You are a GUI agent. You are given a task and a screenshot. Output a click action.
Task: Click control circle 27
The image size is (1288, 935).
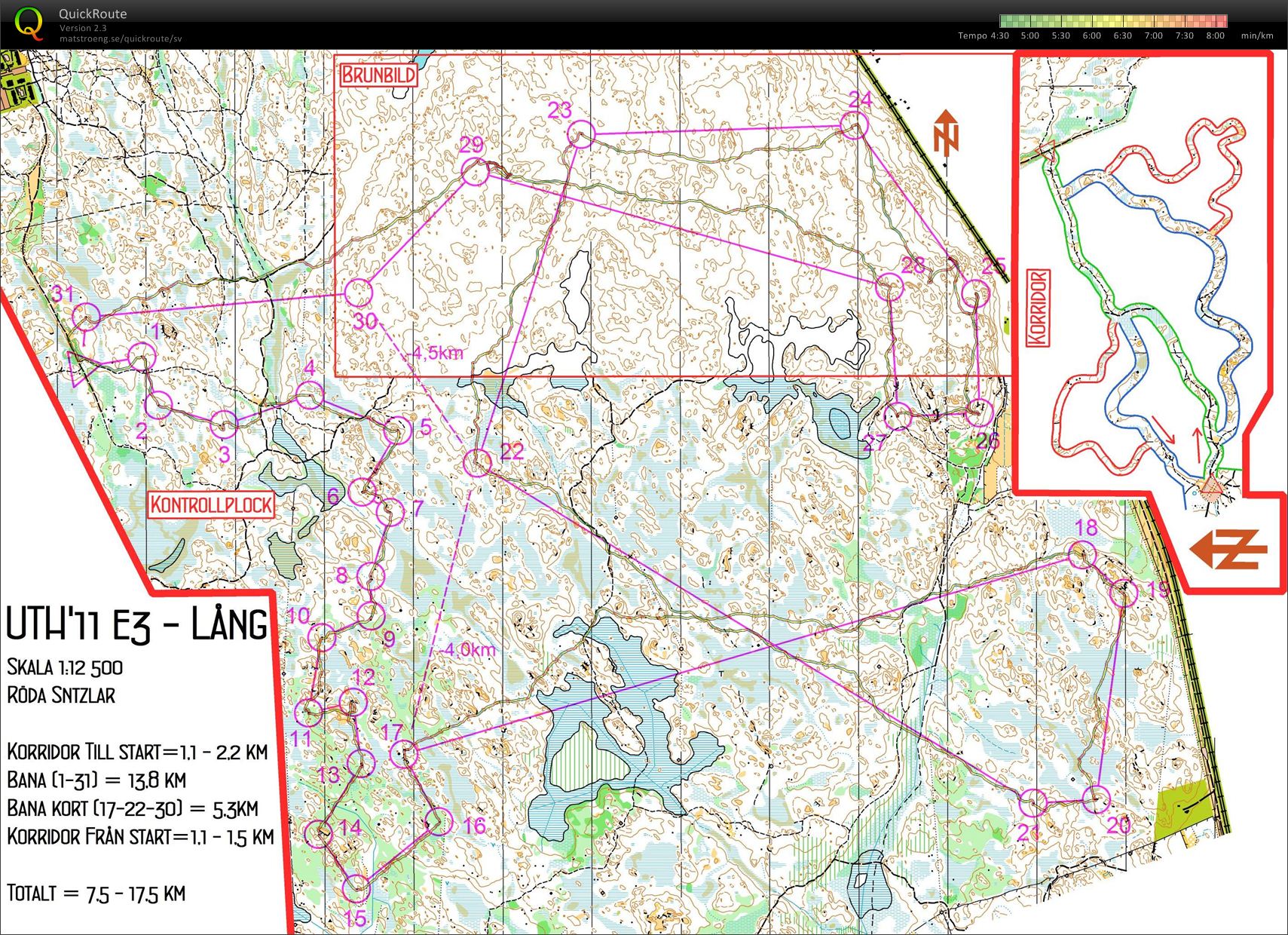[898, 416]
